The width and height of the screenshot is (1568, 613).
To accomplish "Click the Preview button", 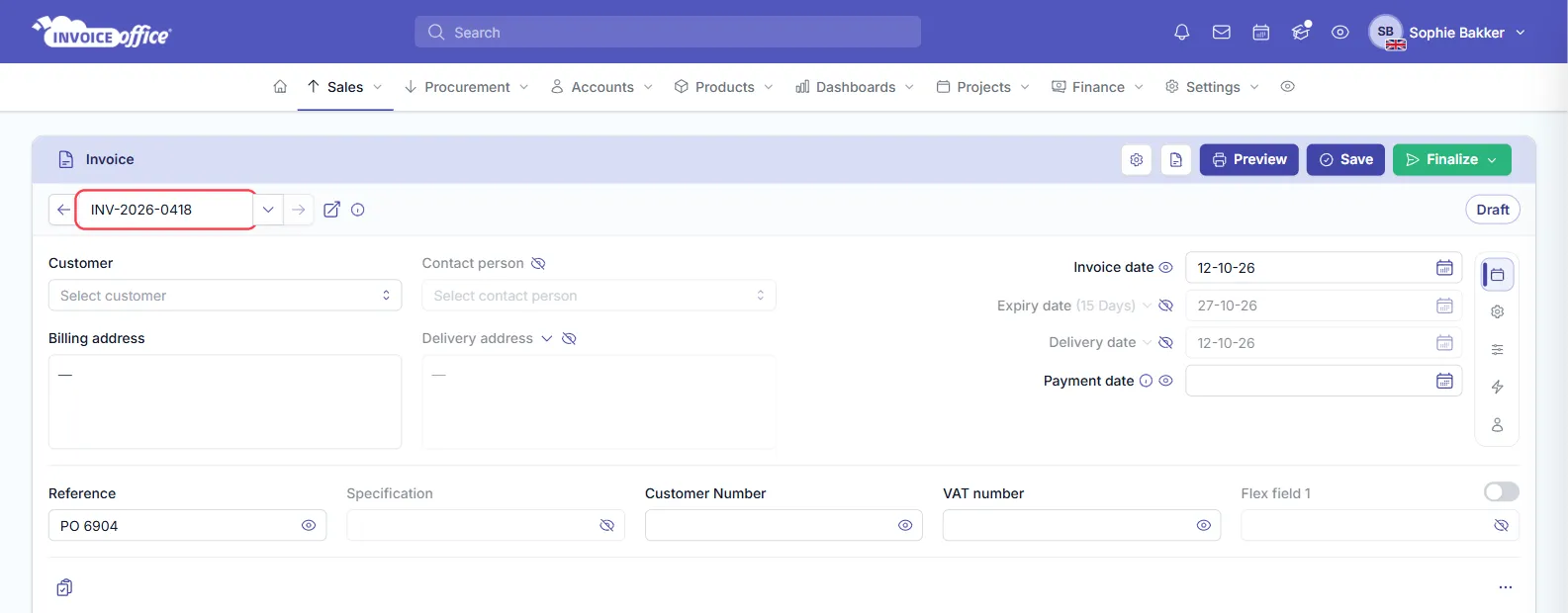I will coord(1249,160).
